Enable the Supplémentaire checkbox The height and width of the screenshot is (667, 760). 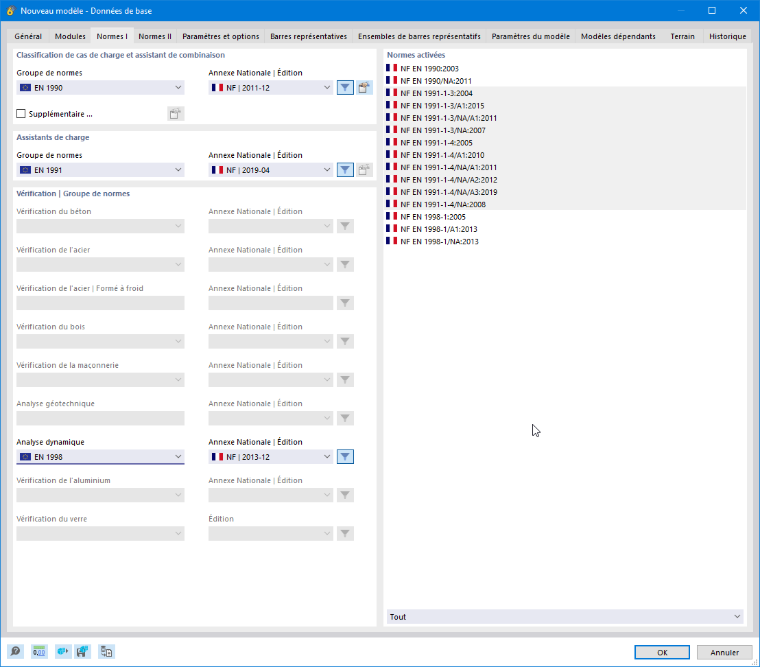point(21,113)
